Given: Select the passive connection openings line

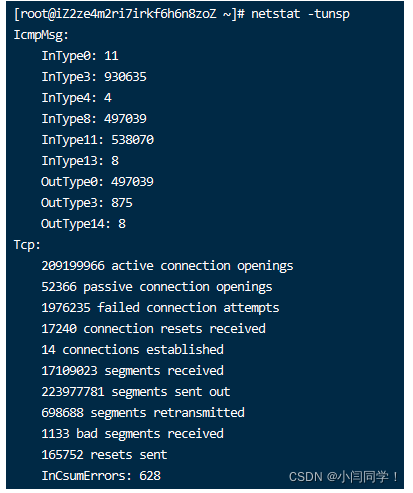Looking at the screenshot, I should click(157, 287).
